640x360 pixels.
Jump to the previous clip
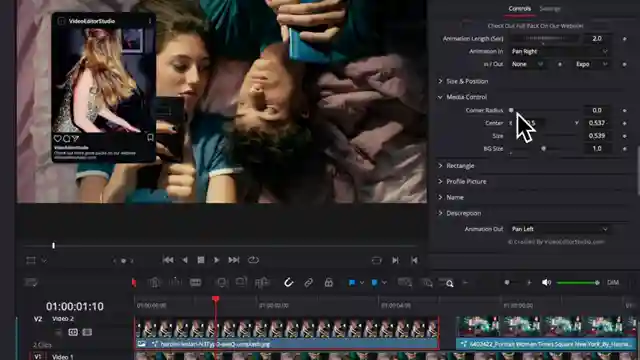tap(414, 260)
